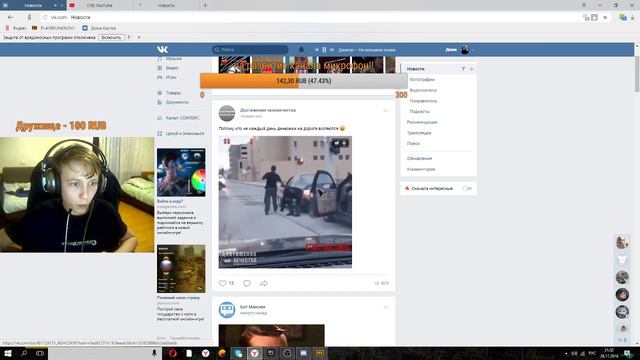Select Фотографии in right filter panel
640x360 pixels.
tap(422, 80)
